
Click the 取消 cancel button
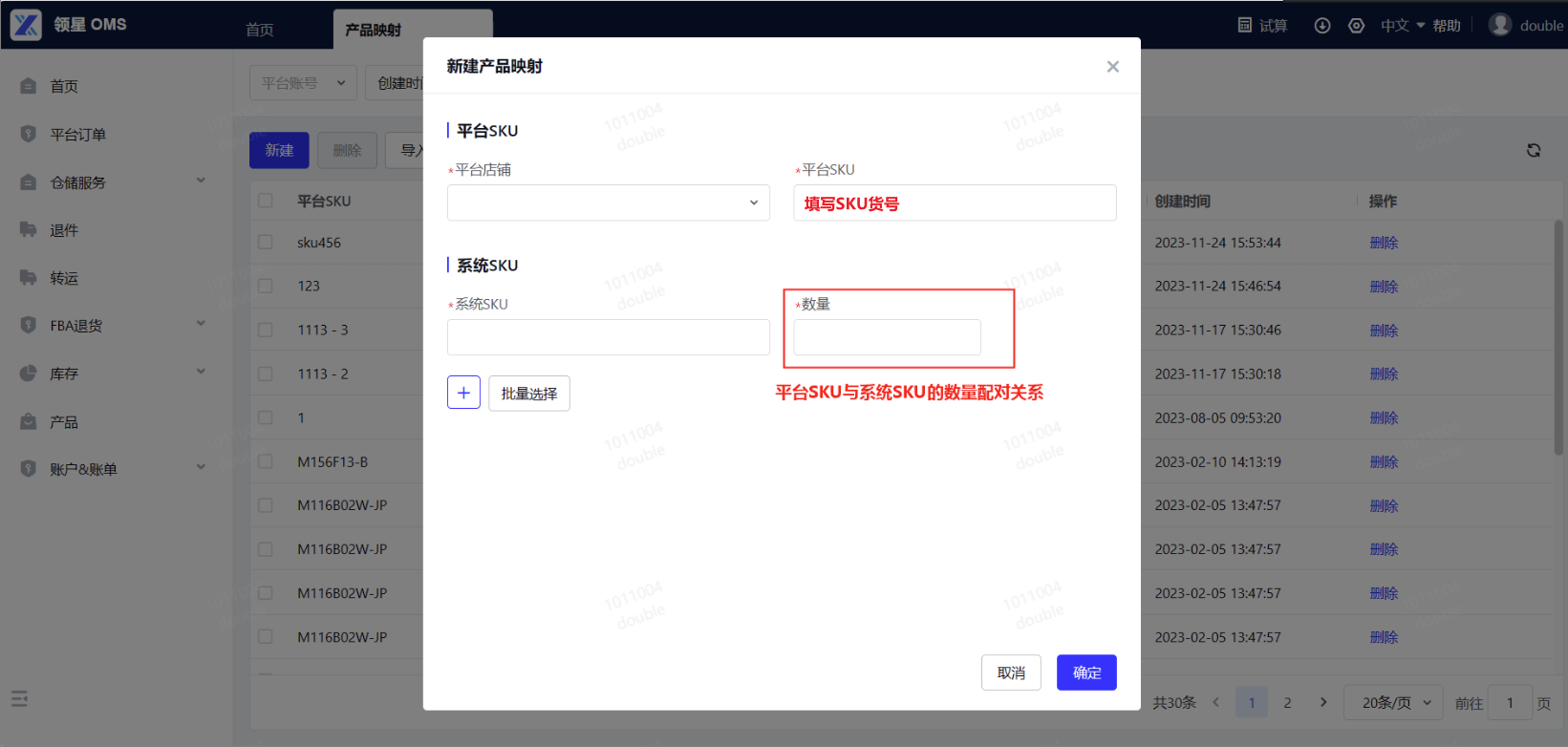[1011, 672]
